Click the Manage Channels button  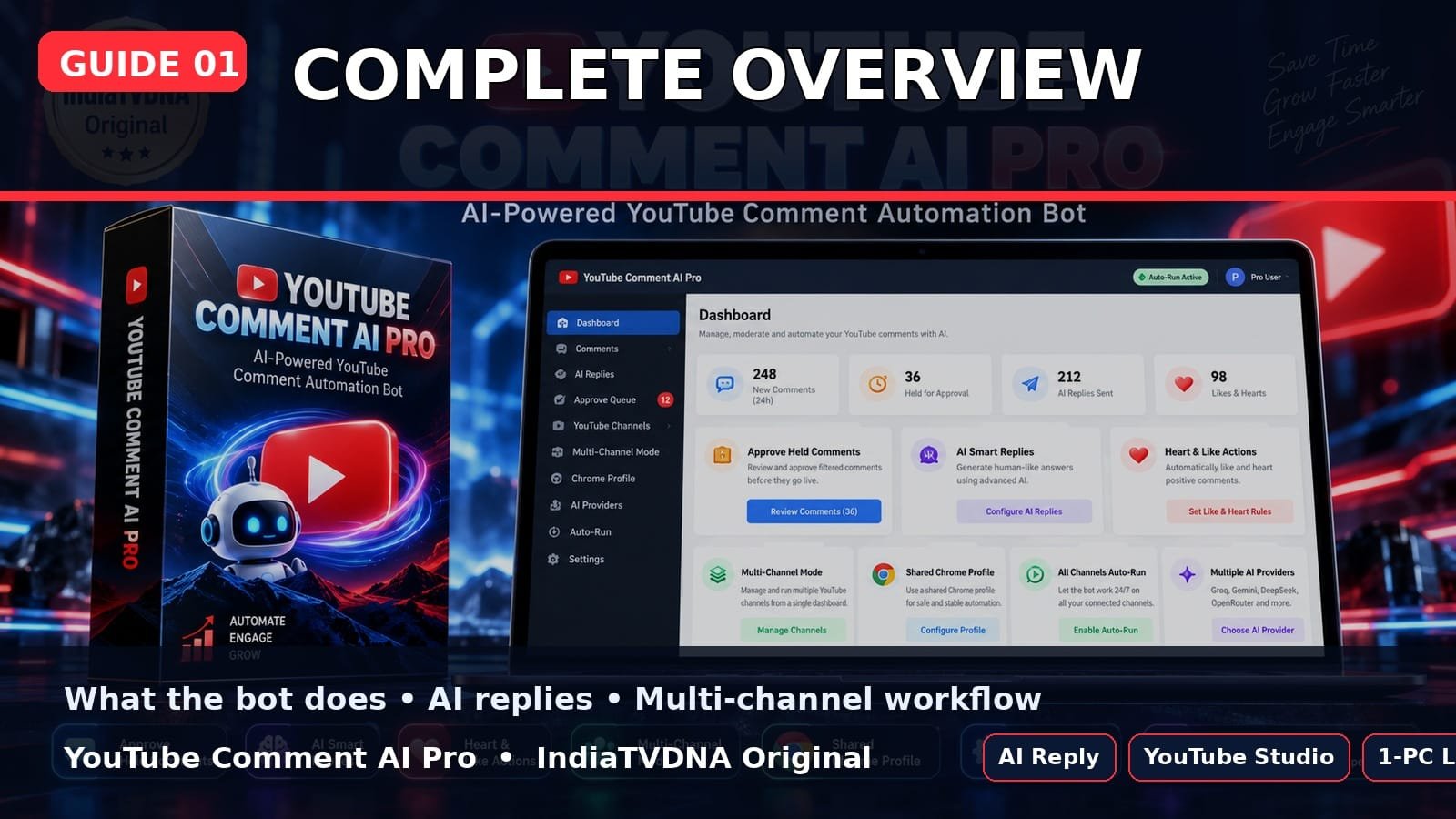tap(792, 630)
